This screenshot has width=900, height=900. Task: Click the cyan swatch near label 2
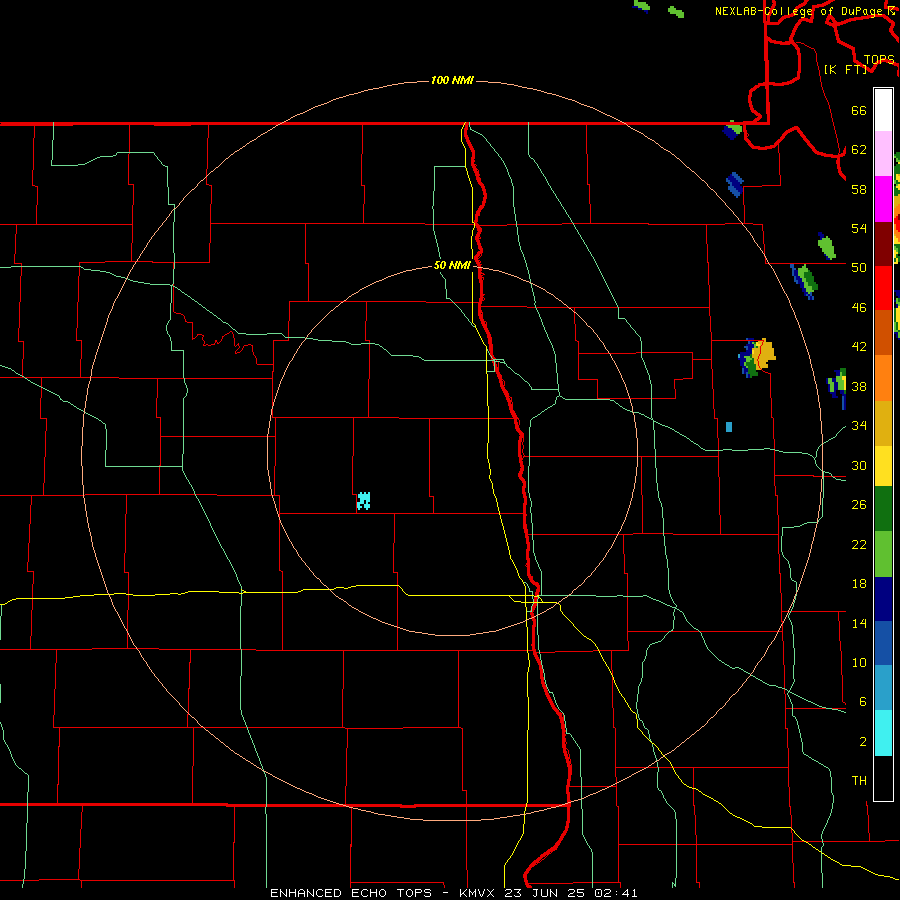[x=883, y=733]
